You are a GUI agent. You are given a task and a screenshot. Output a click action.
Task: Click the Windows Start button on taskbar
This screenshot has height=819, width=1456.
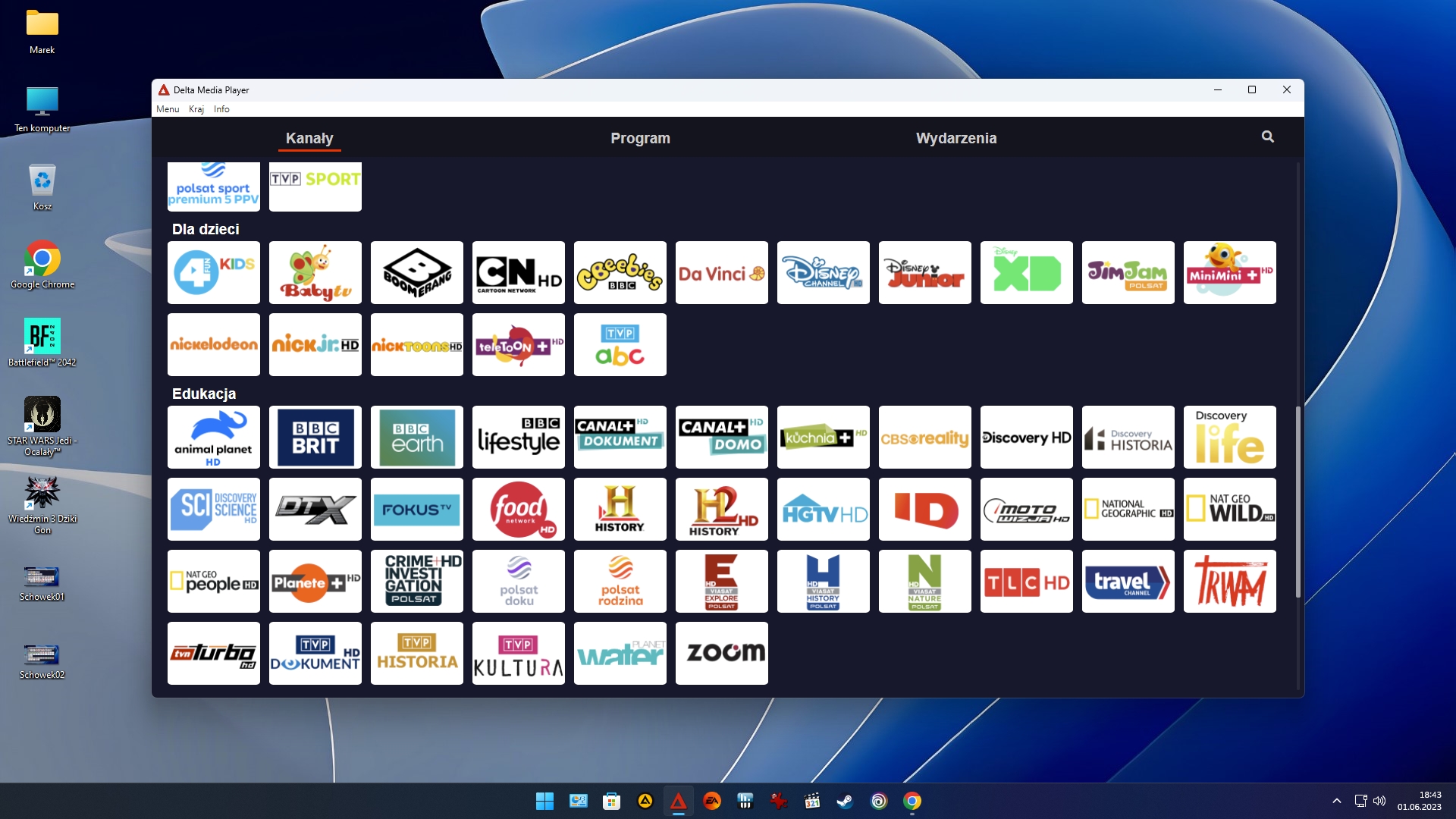click(x=544, y=801)
